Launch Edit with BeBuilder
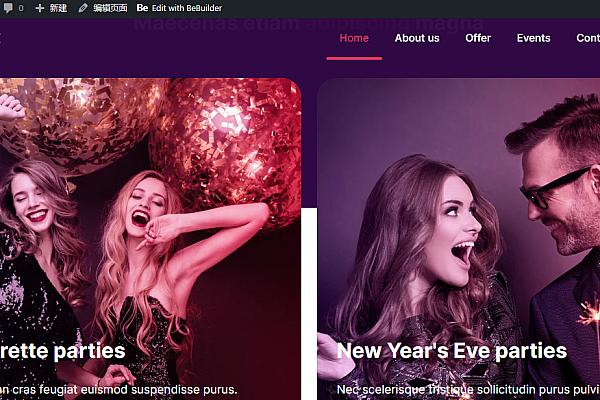This screenshot has width=600, height=400. click(x=187, y=7)
